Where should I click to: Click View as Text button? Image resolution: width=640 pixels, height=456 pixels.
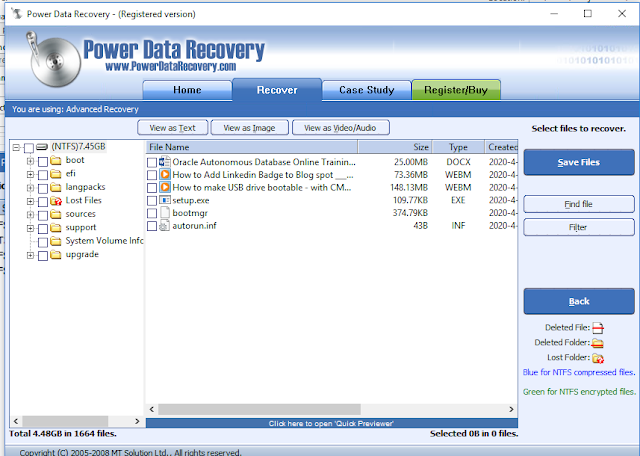[173, 128]
